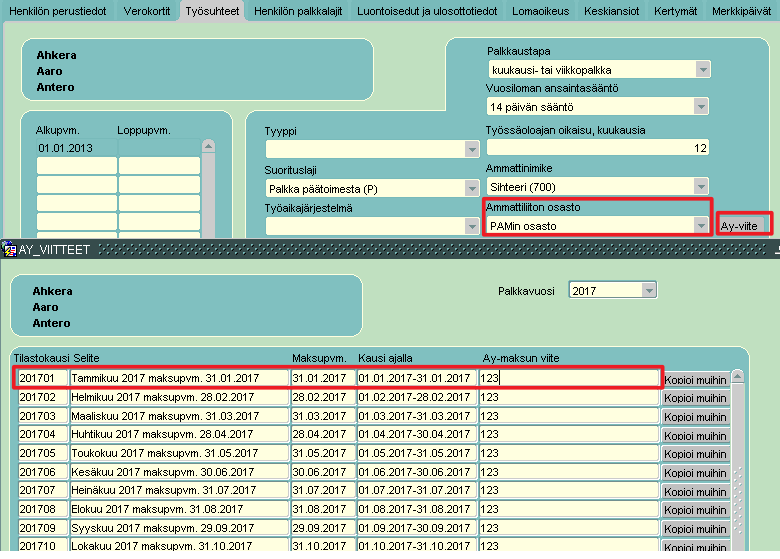Switch to the Verokortit tab
This screenshot has height=559, width=780.
147,11
